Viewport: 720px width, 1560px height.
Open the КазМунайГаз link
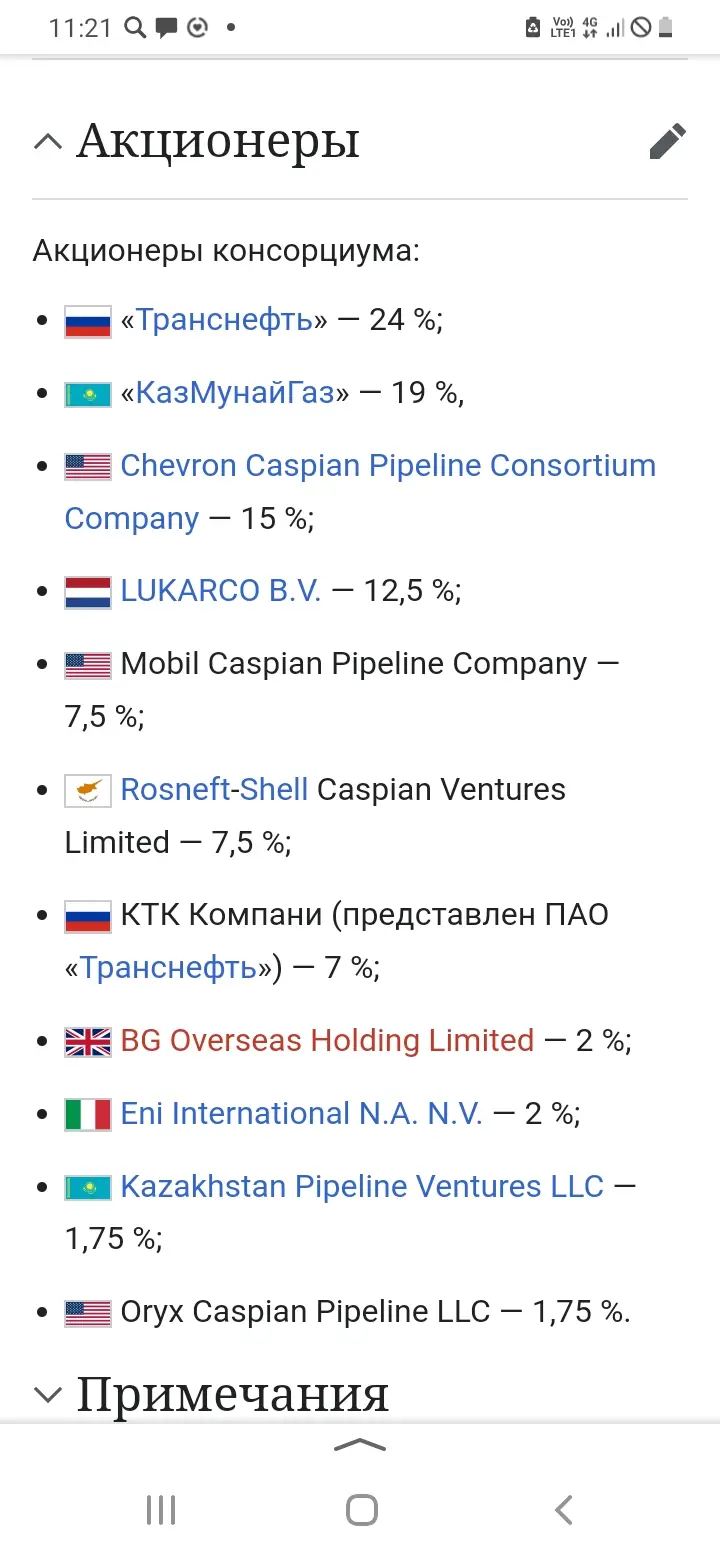235,393
